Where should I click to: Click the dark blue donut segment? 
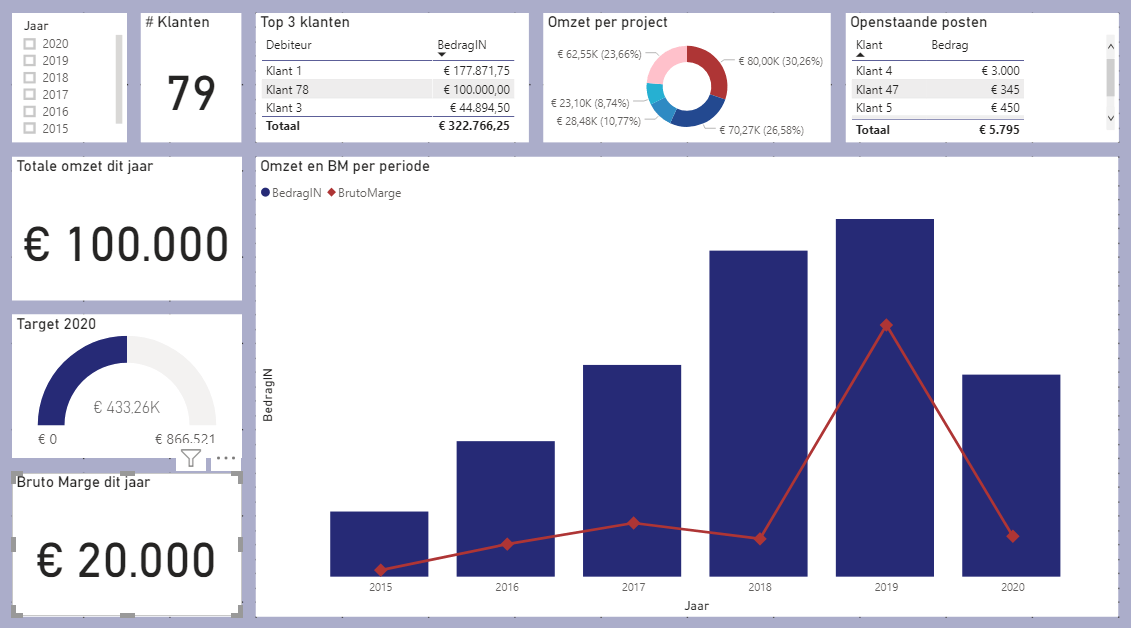coord(697,115)
